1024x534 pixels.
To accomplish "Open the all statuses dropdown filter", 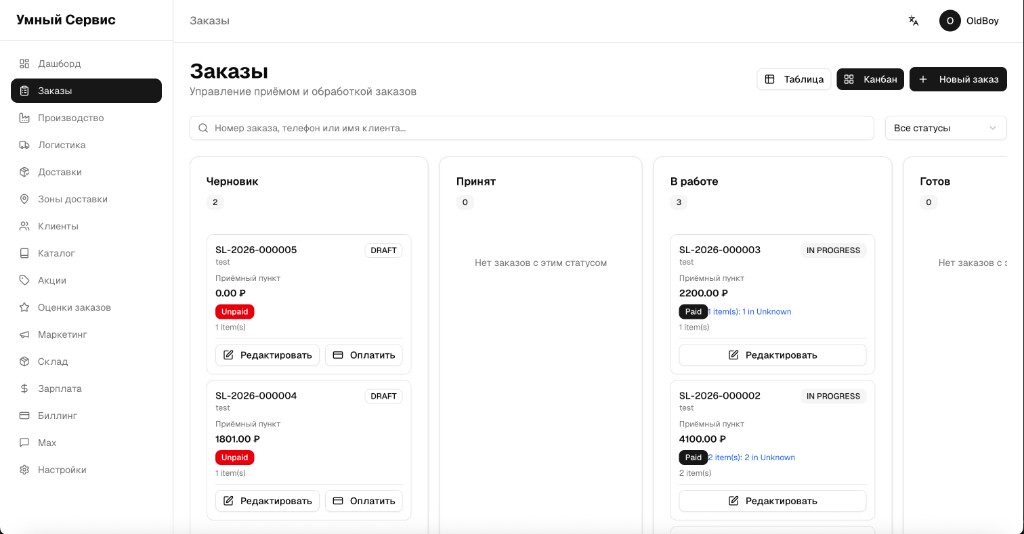I will tap(945, 128).
